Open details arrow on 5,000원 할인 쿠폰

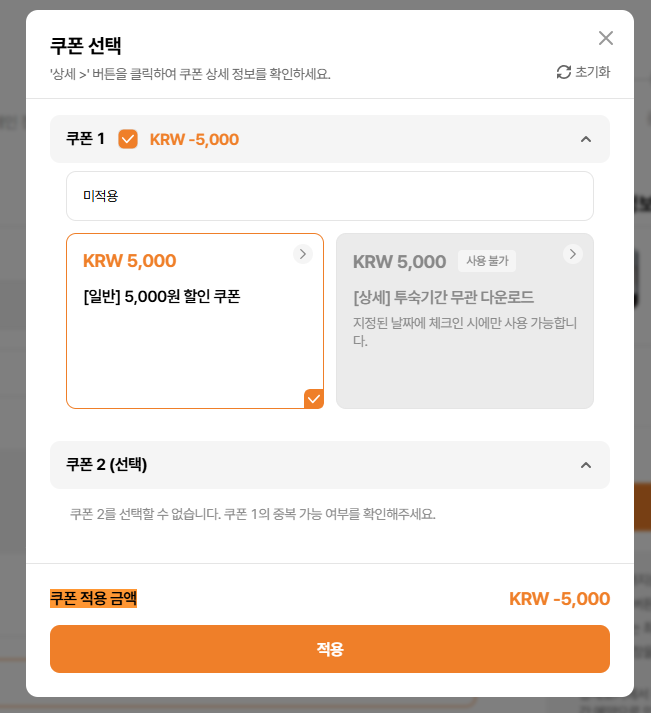(x=303, y=254)
